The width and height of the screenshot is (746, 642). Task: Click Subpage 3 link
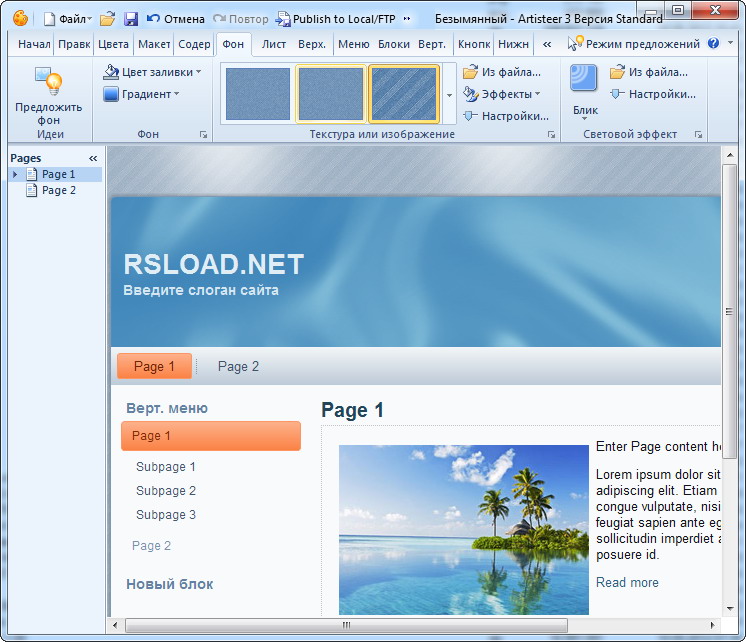(166, 514)
